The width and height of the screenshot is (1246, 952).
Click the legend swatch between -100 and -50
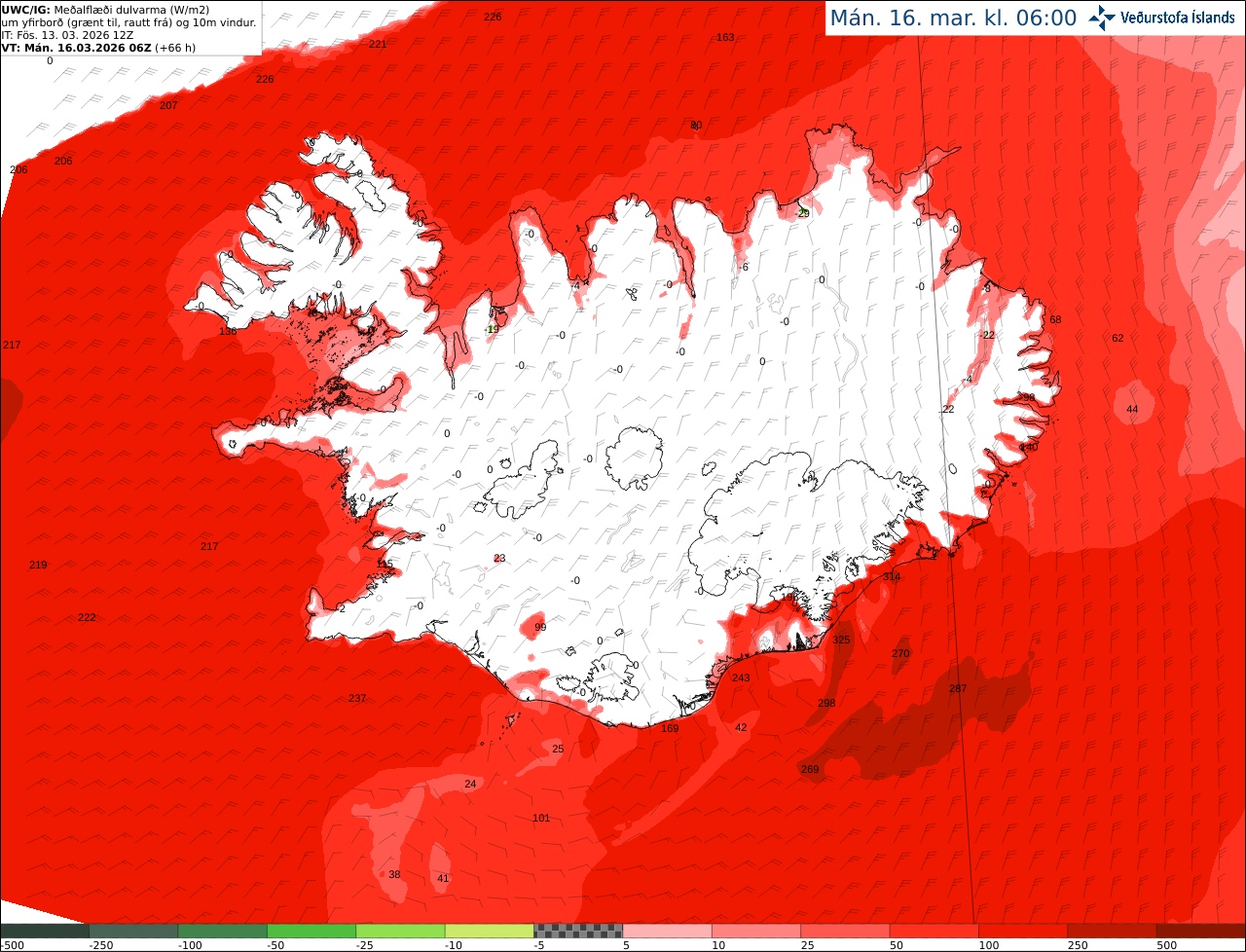click(222, 931)
